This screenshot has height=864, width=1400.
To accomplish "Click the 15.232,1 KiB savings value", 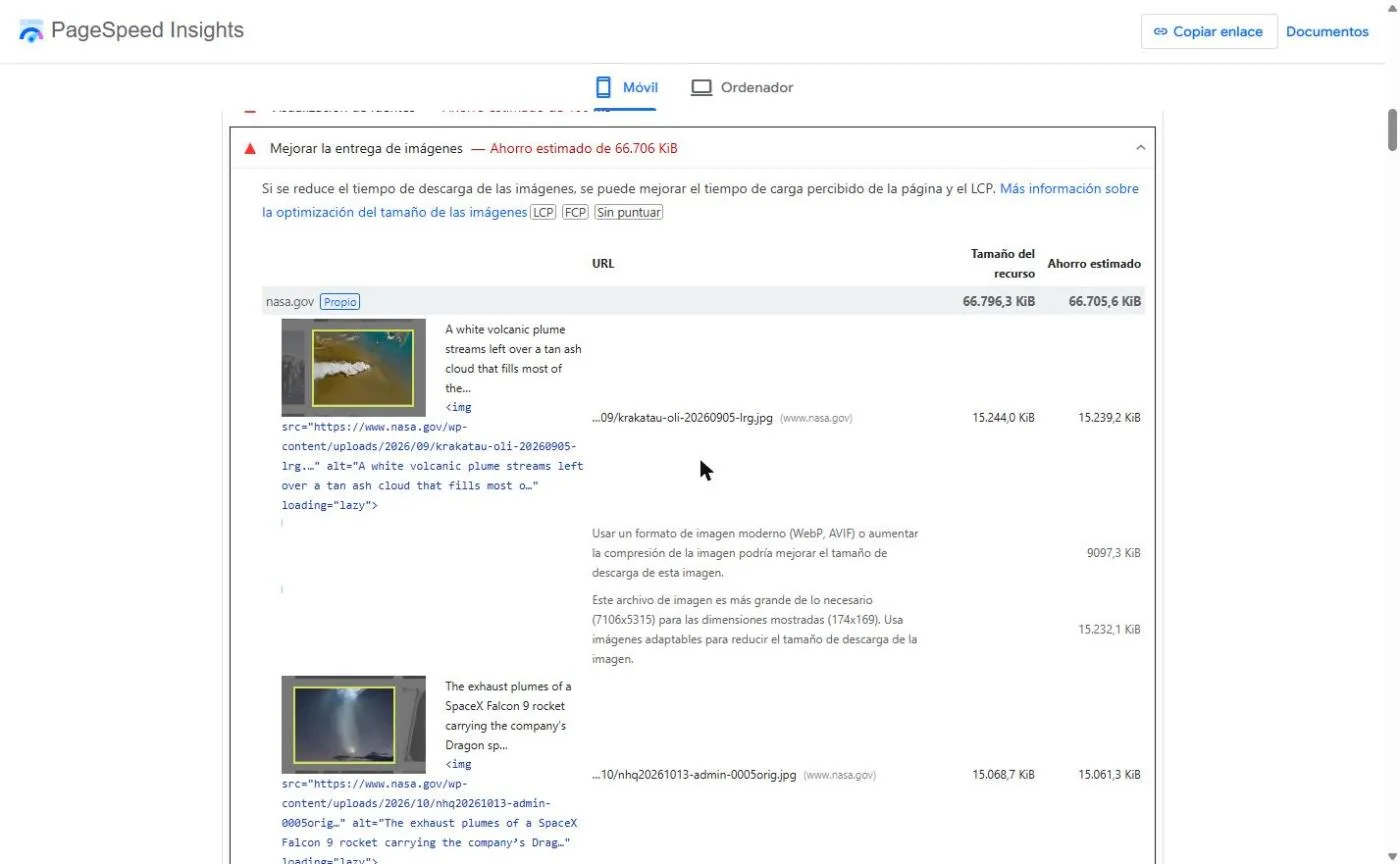I will (x=1109, y=630).
